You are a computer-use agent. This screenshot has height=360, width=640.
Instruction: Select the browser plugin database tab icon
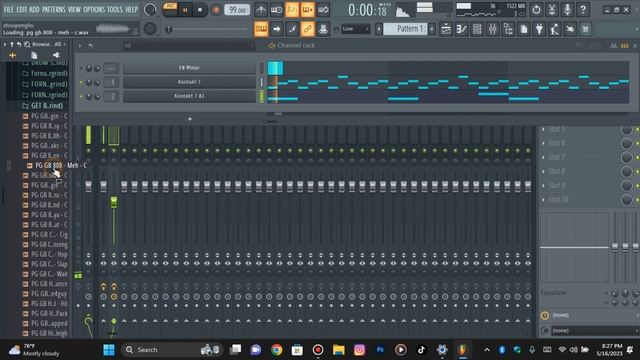coord(56,55)
